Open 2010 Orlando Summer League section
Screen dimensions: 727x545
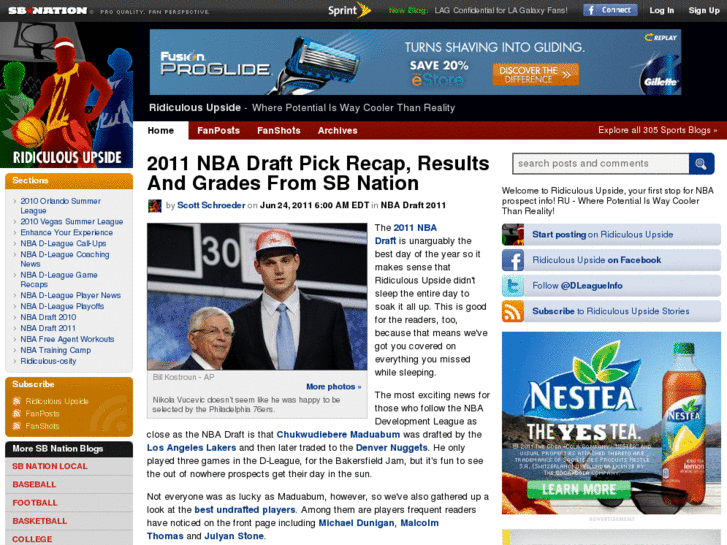pos(60,205)
